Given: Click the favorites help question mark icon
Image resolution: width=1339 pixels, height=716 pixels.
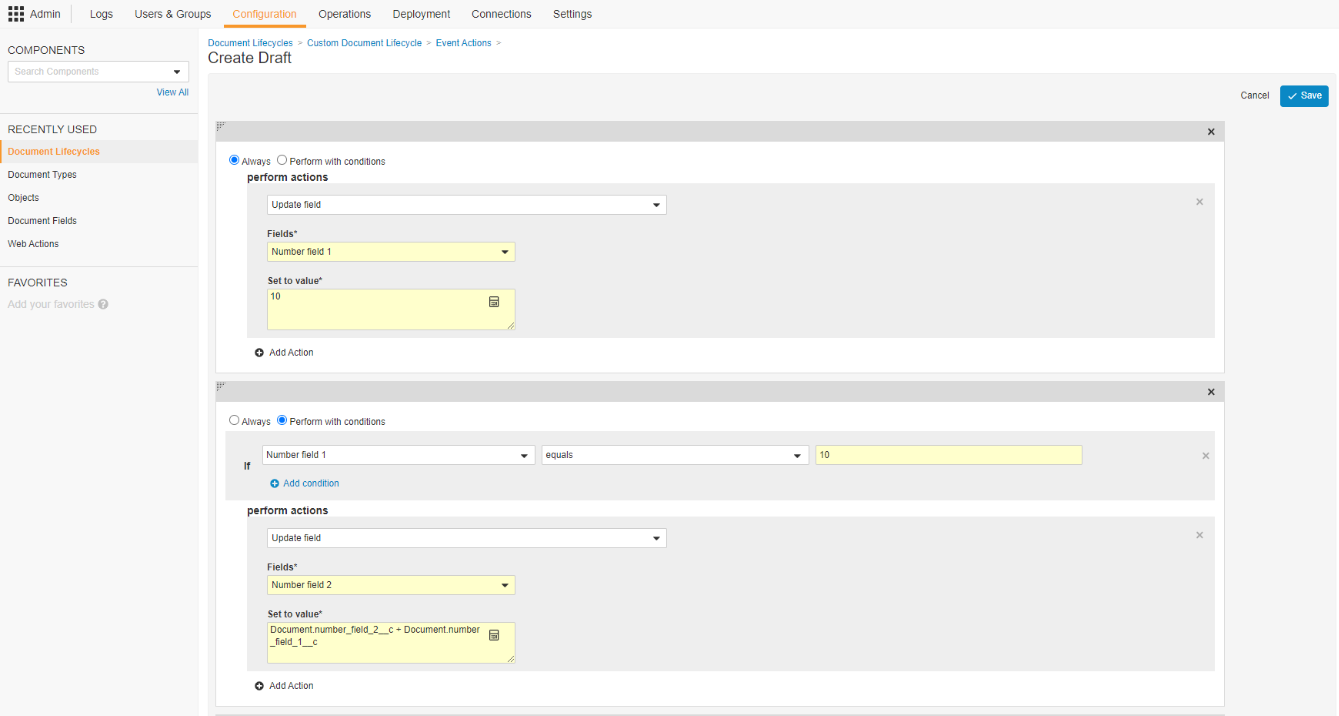Looking at the screenshot, I should click(x=103, y=304).
